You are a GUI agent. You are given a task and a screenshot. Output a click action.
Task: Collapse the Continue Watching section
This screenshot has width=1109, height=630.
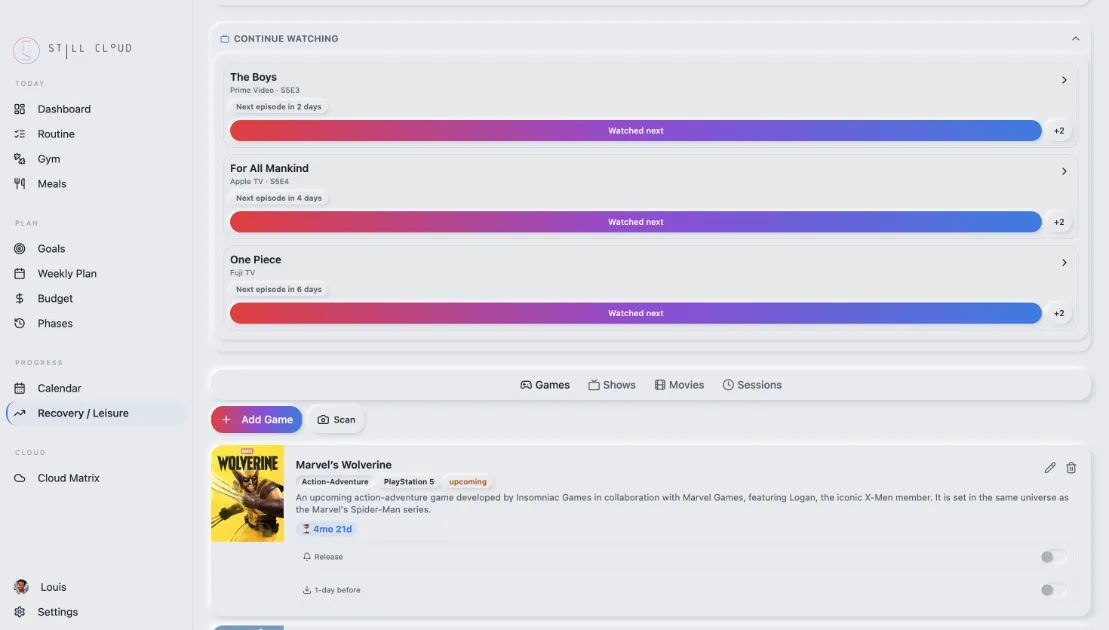[1075, 39]
